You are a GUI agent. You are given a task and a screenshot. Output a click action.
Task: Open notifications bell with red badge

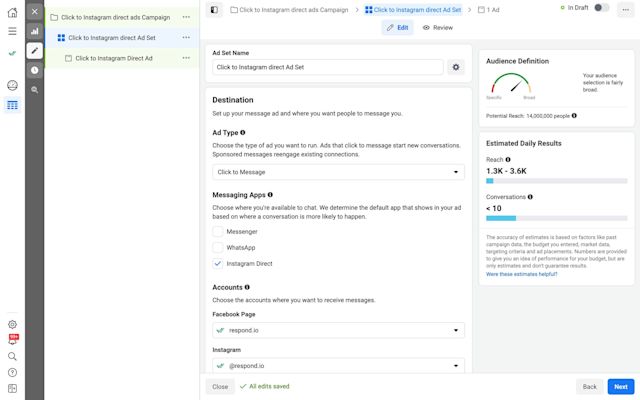(x=13, y=340)
